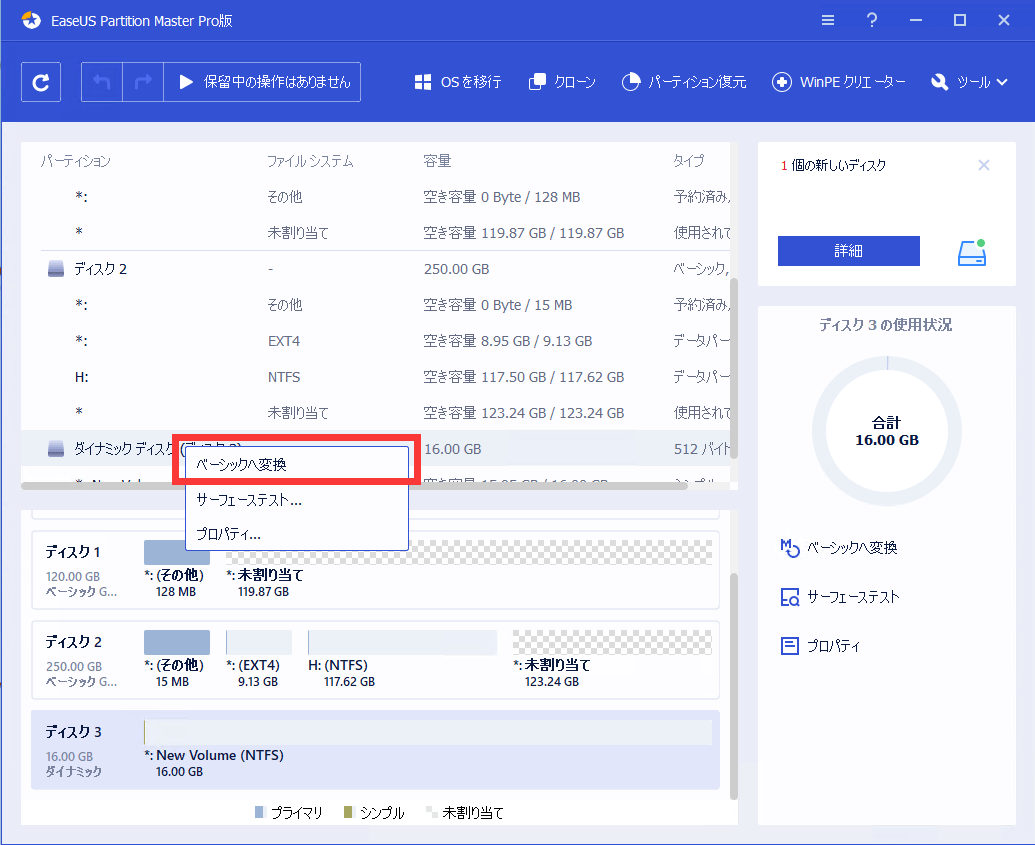The image size is (1035, 845).
Task: Click the refresh disk information icon
Action: pyautogui.click(x=41, y=82)
